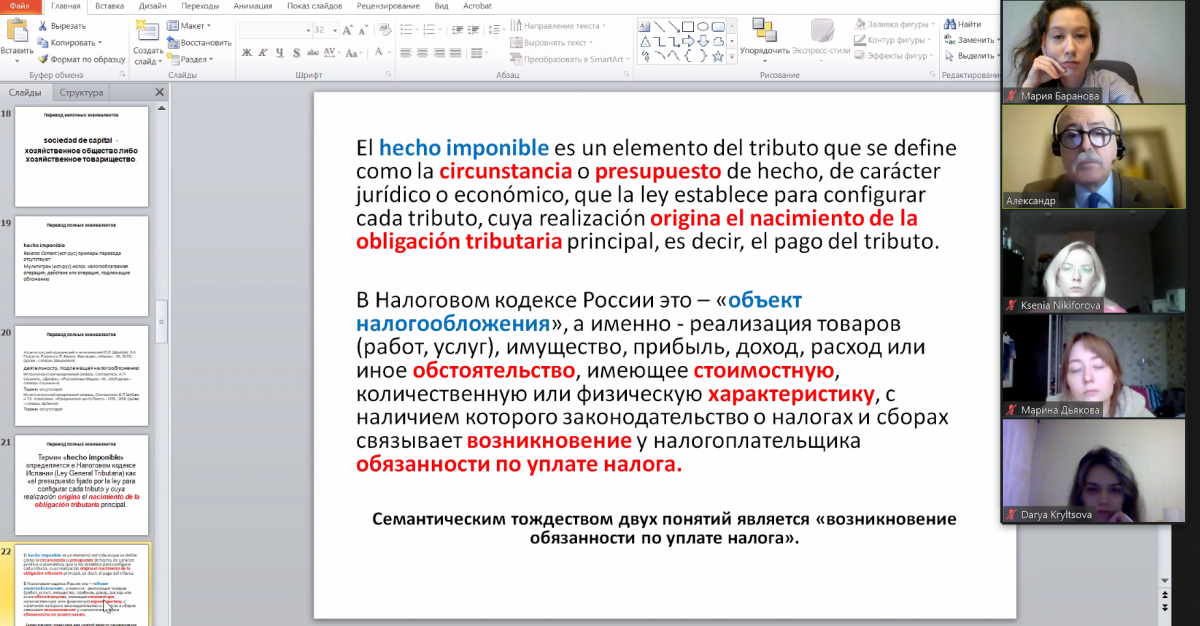
Task: Click the decrease indent icon
Action: [x=457, y=30]
